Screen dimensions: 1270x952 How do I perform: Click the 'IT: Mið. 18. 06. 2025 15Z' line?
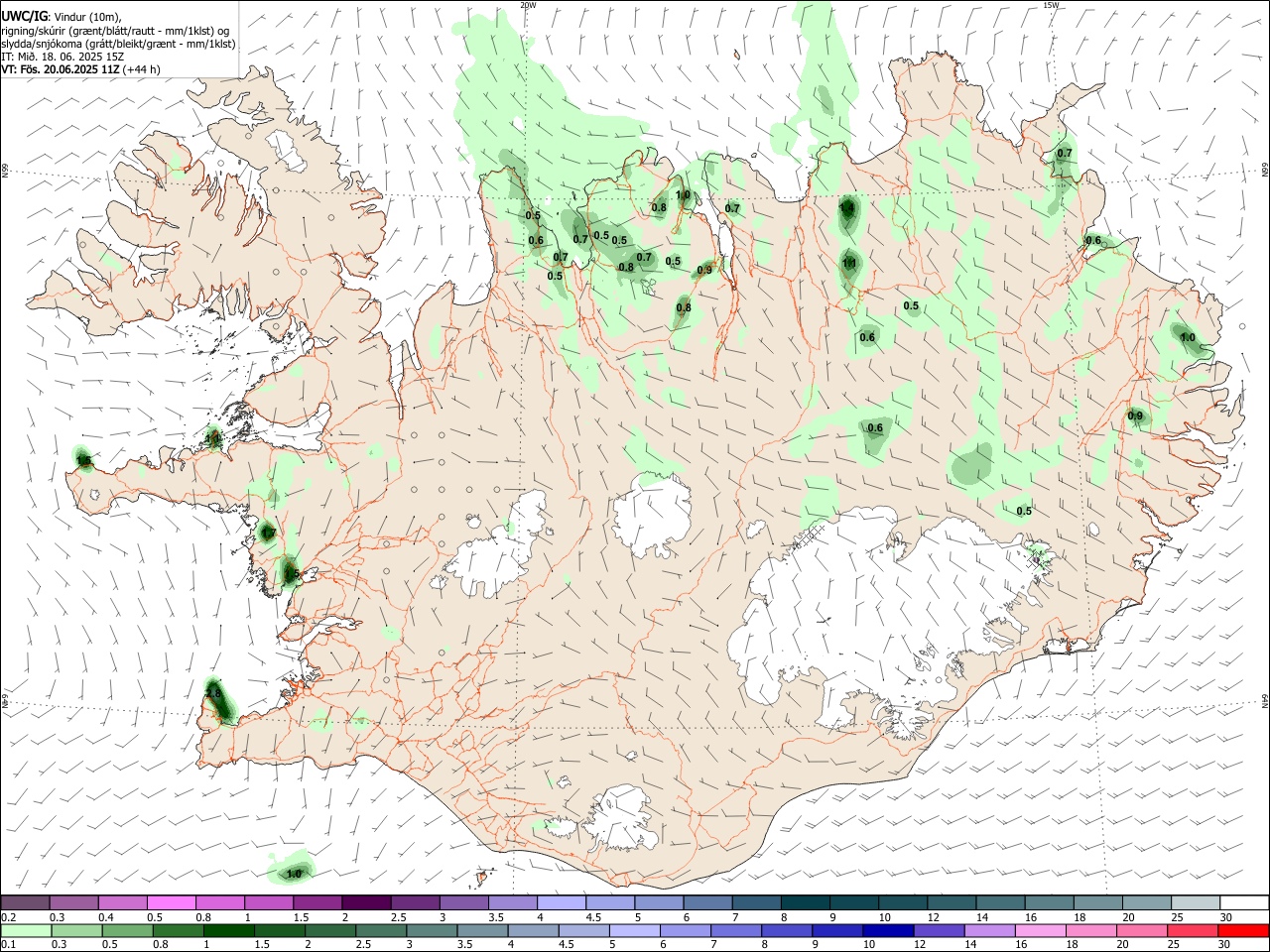coord(63,57)
